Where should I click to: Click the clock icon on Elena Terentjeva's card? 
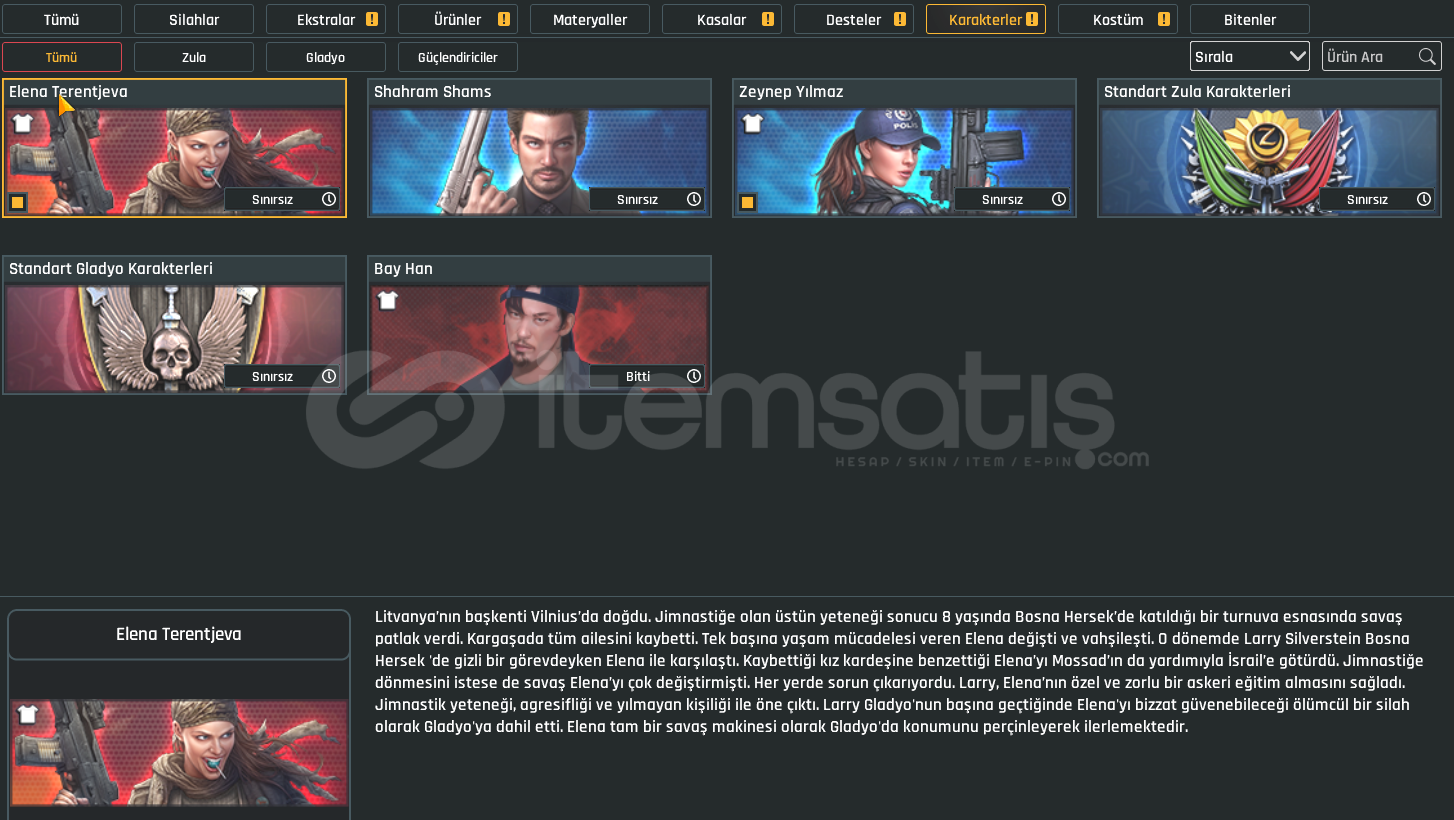[329, 199]
